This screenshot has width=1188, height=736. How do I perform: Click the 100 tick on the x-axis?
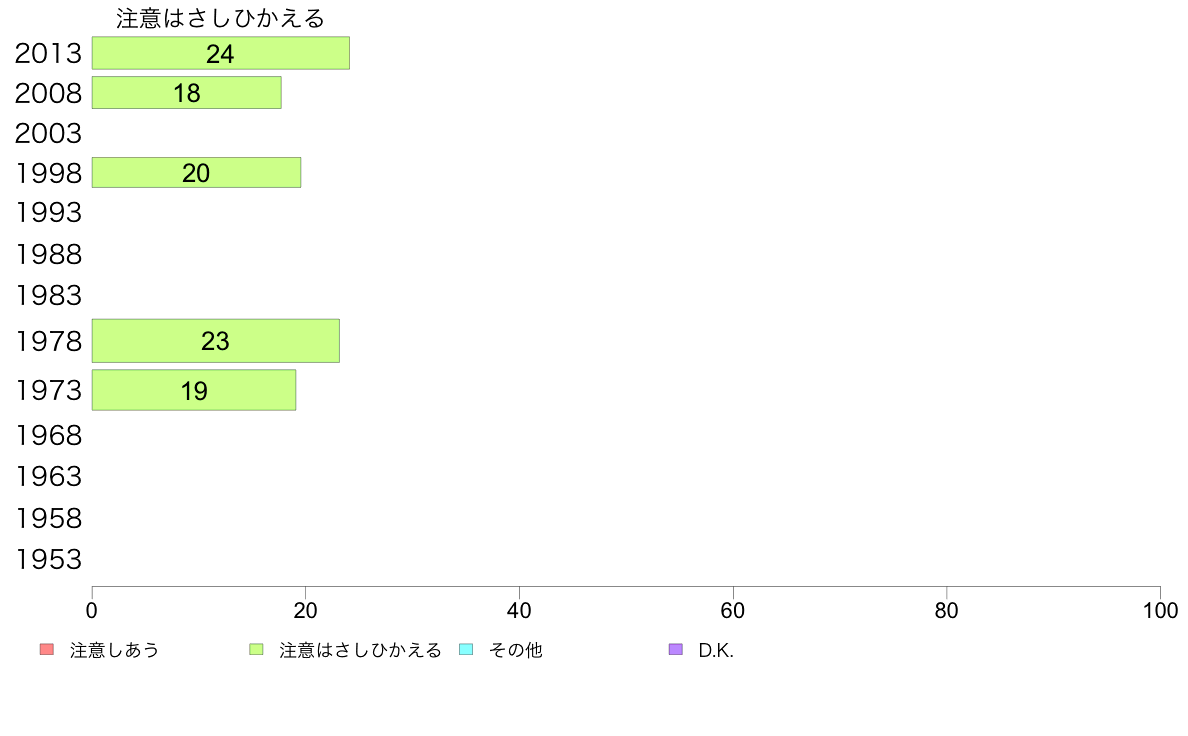point(1160,610)
